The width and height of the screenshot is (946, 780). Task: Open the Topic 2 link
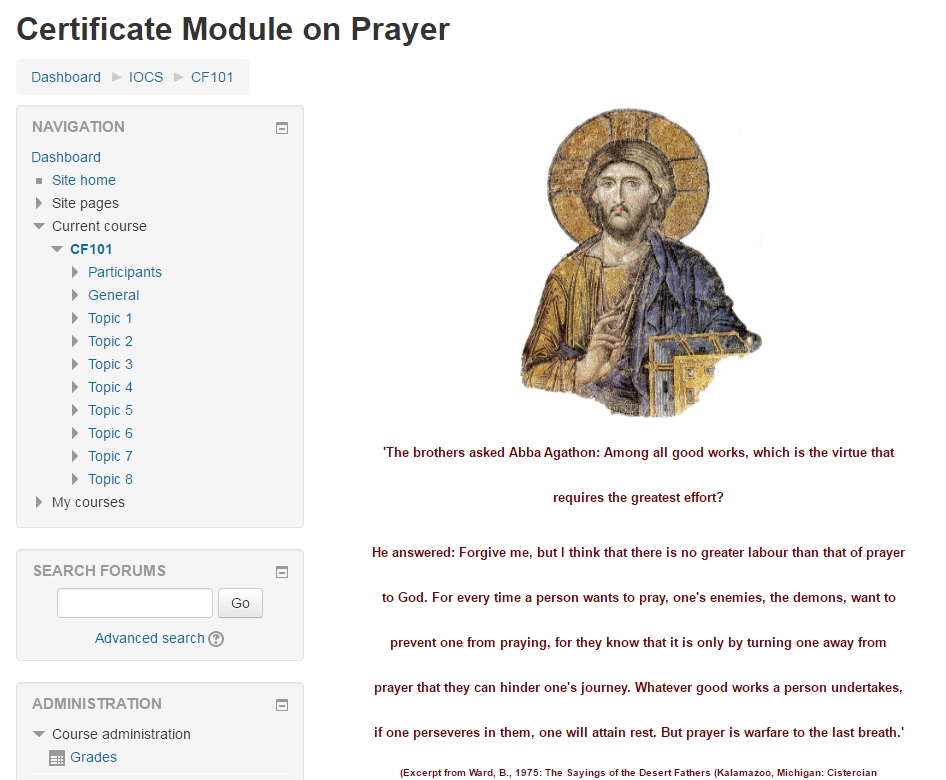(x=110, y=341)
